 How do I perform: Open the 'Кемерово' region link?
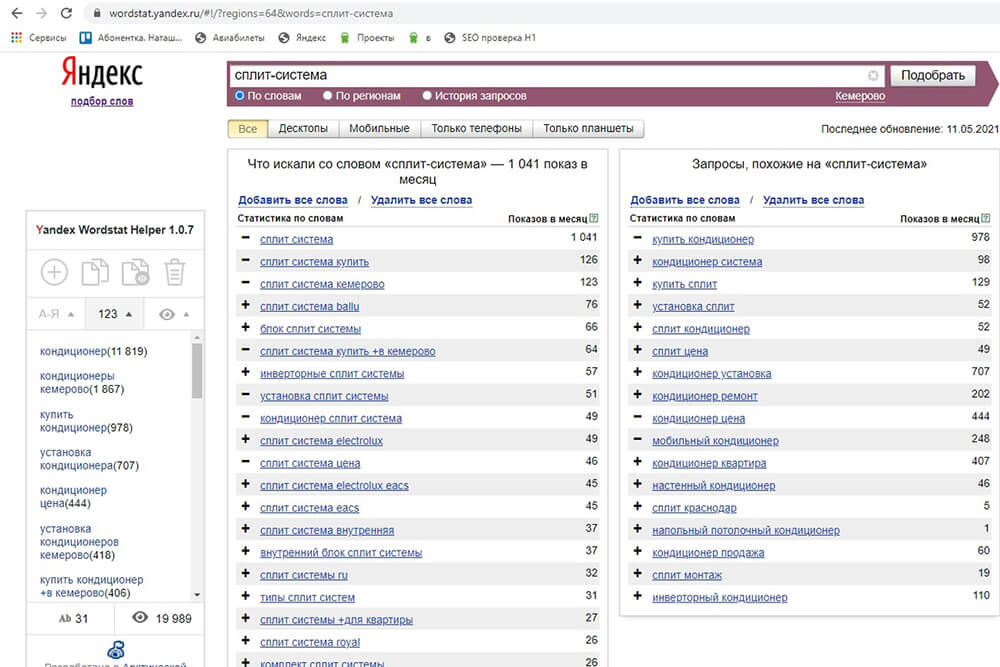pyautogui.click(x=860, y=96)
